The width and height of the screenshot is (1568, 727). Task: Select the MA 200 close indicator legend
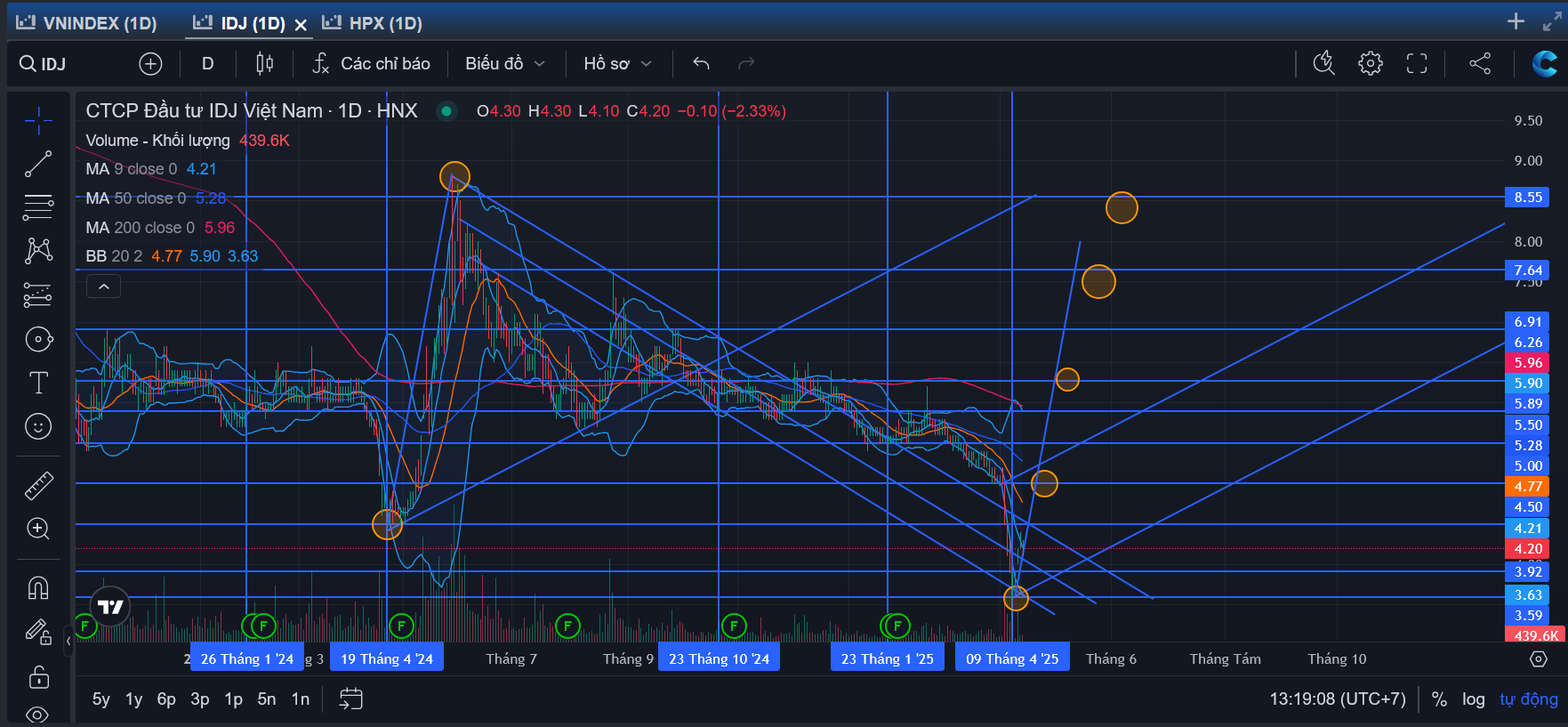point(160,228)
